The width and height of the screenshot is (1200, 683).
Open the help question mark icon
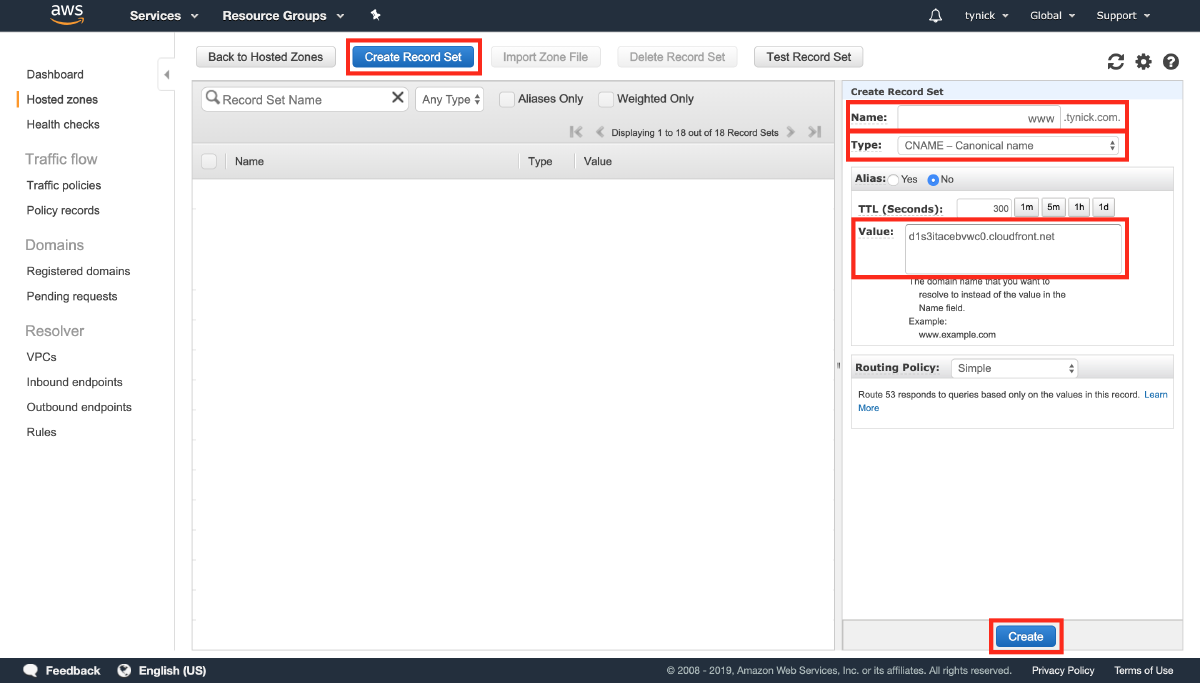click(x=1171, y=62)
